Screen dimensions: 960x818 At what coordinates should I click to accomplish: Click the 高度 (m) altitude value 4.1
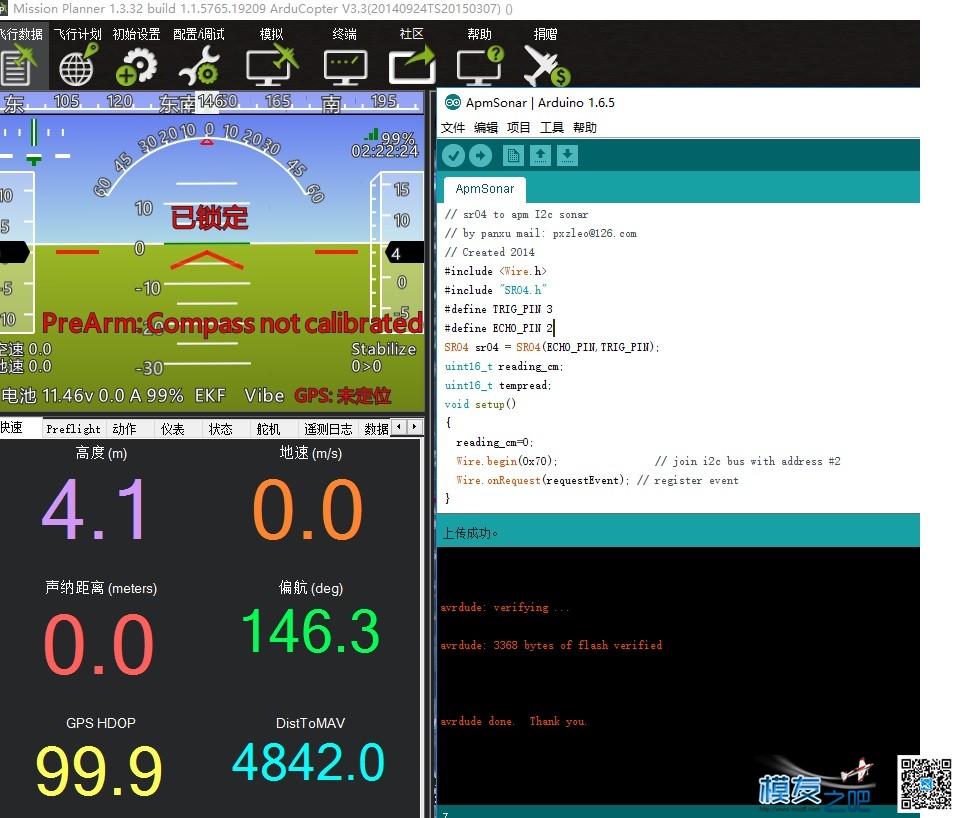click(x=95, y=508)
